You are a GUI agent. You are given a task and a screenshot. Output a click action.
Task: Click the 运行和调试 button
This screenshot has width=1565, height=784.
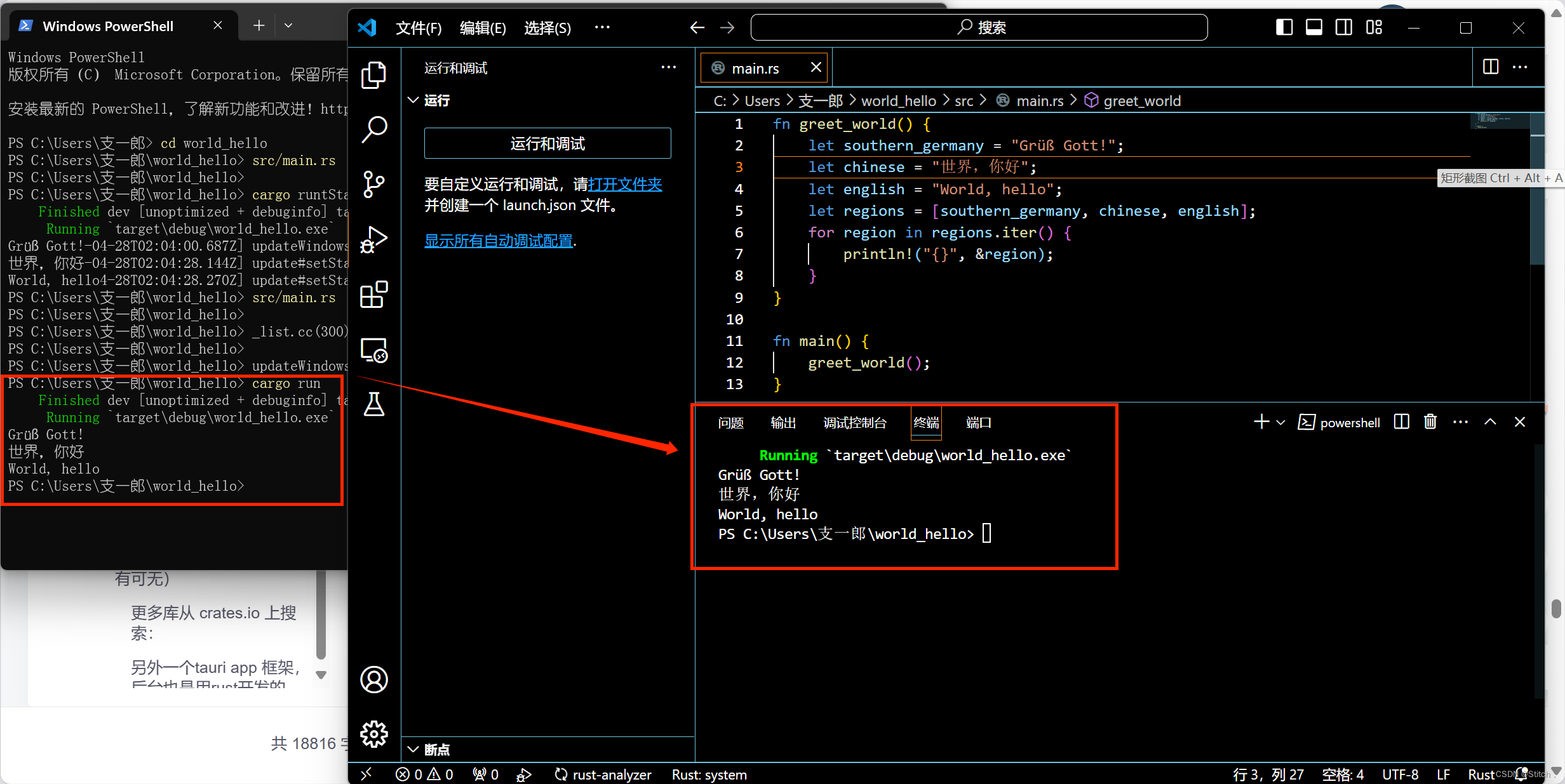click(x=547, y=143)
